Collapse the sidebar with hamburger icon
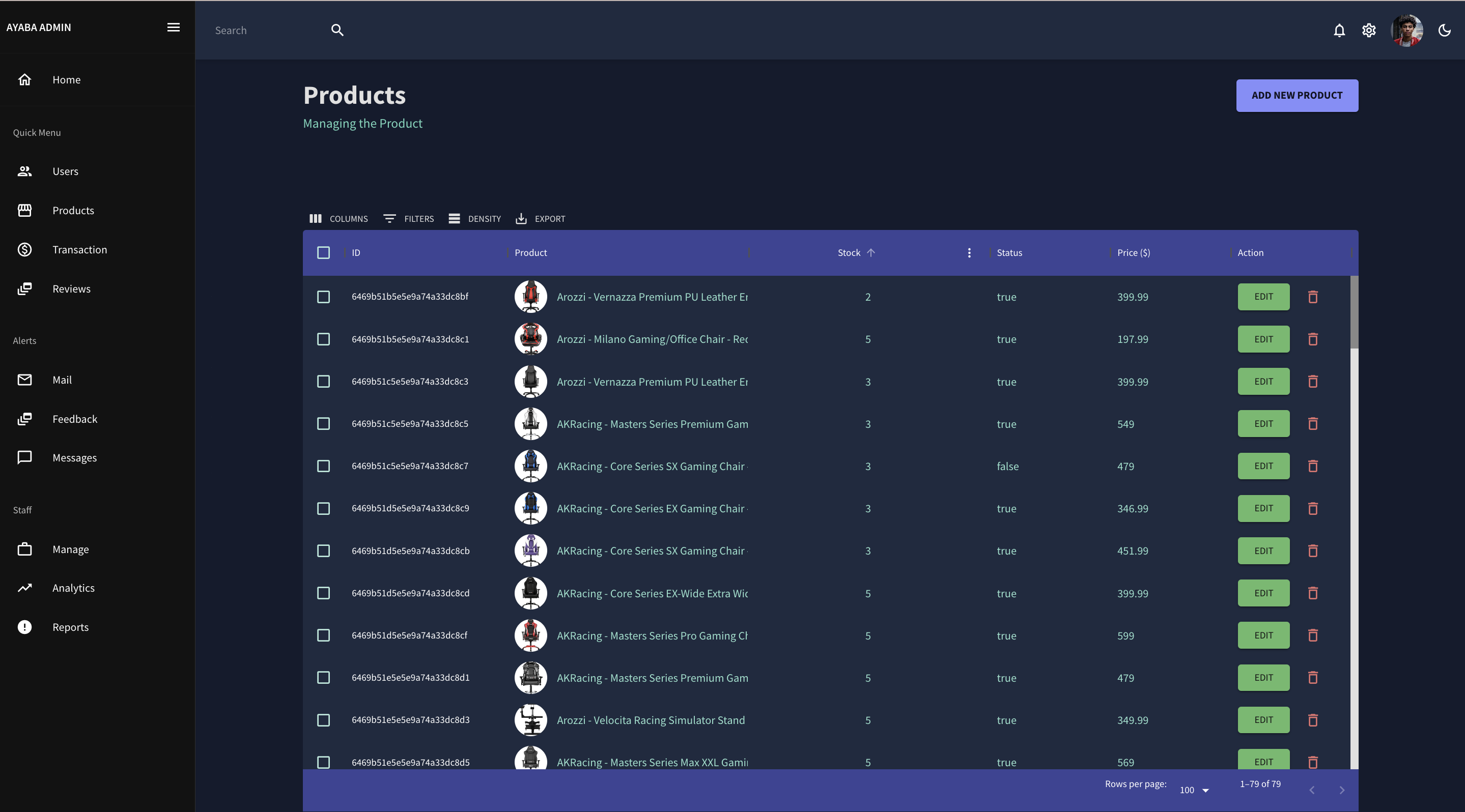 (174, 27)
